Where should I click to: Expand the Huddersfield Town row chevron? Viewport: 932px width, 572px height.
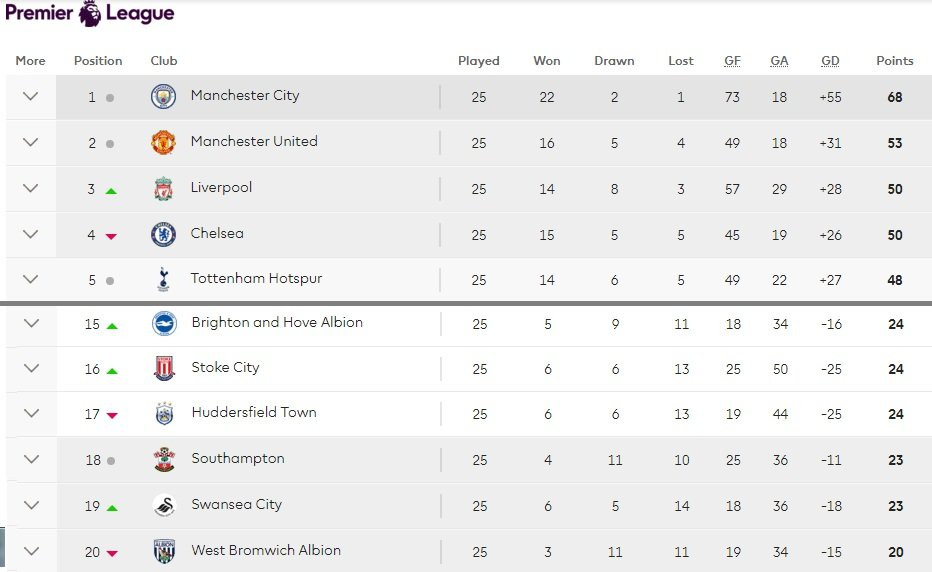tap(31, 414)
